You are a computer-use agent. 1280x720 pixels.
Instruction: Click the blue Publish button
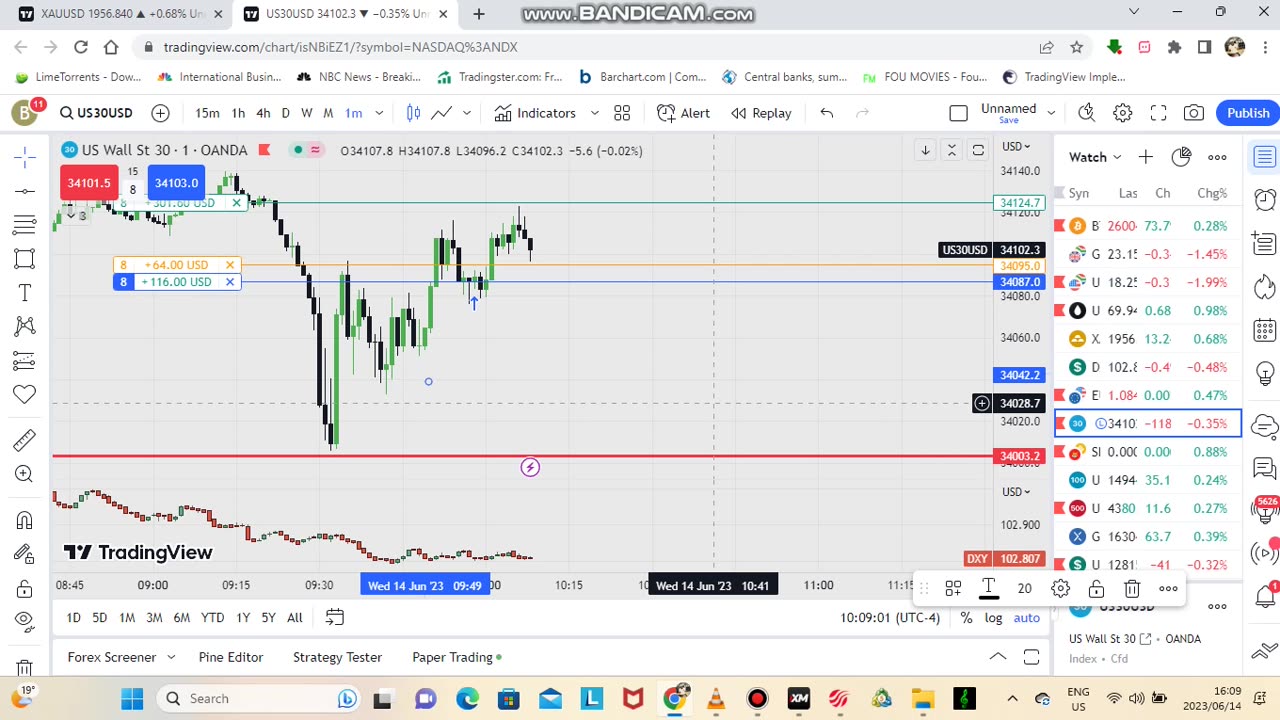pos(1248,113)
